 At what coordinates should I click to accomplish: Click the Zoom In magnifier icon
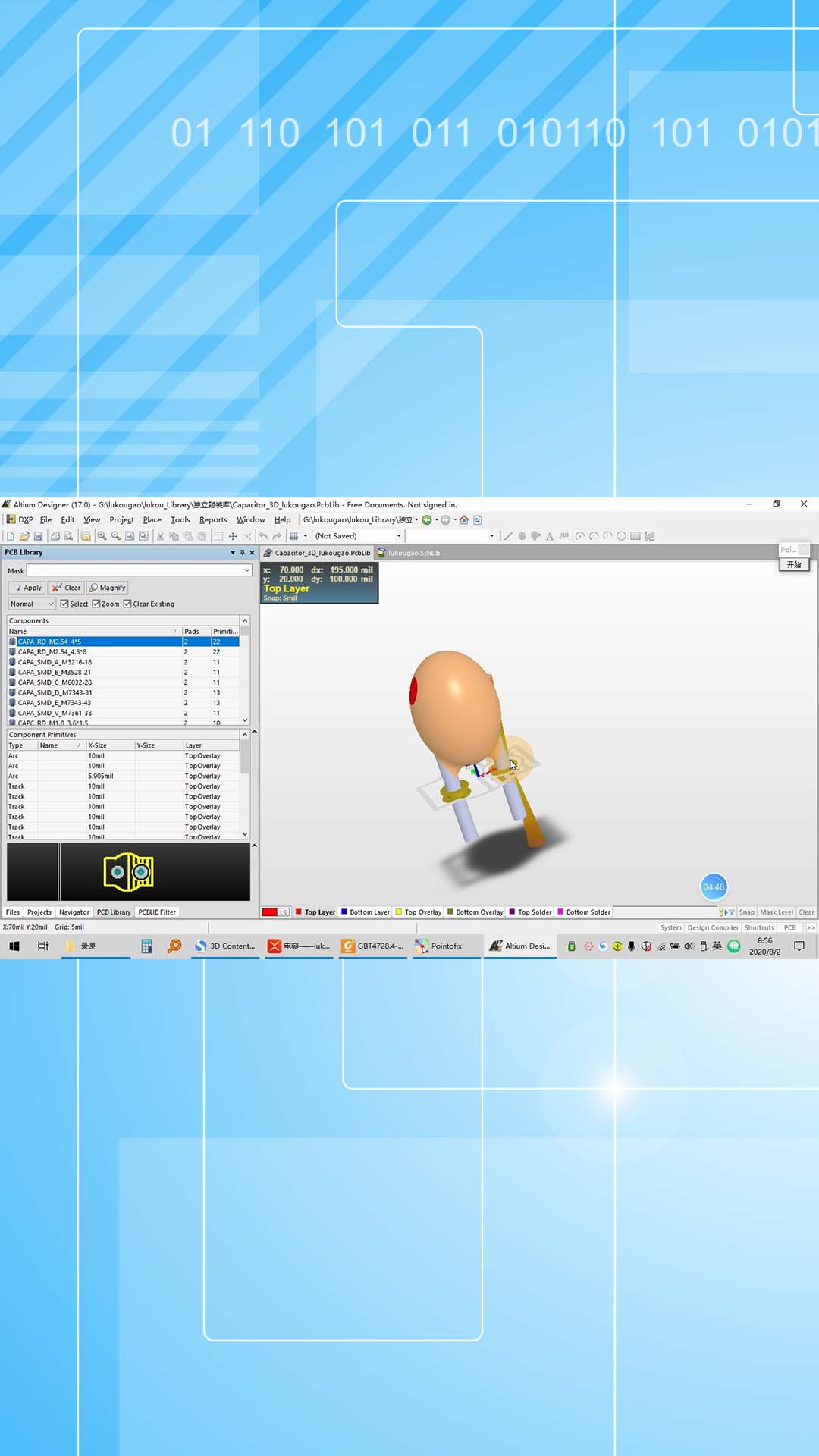pos(102,536)
